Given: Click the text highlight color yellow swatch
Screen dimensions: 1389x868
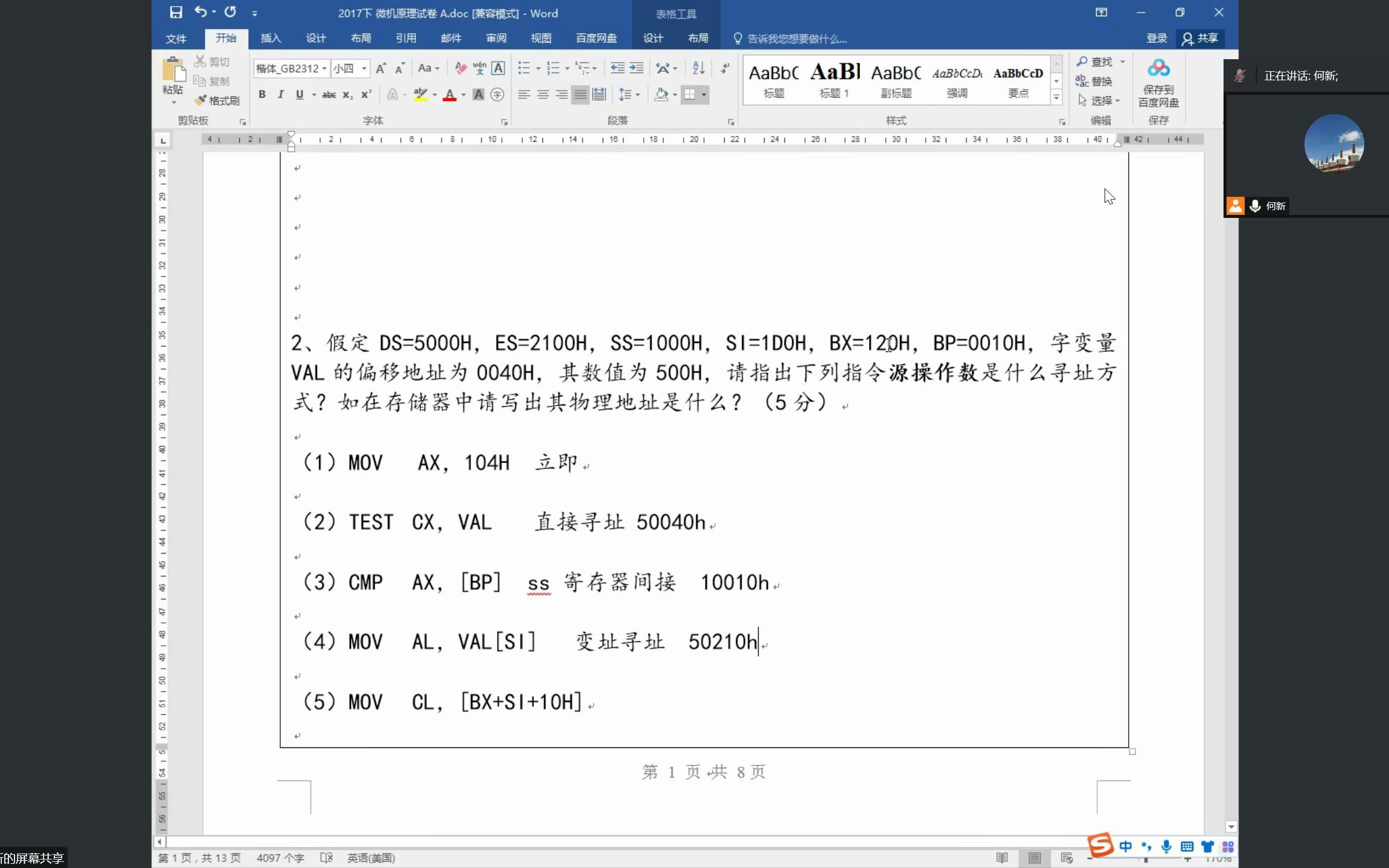Looking at the screenshot, I should tap(420, 95).
